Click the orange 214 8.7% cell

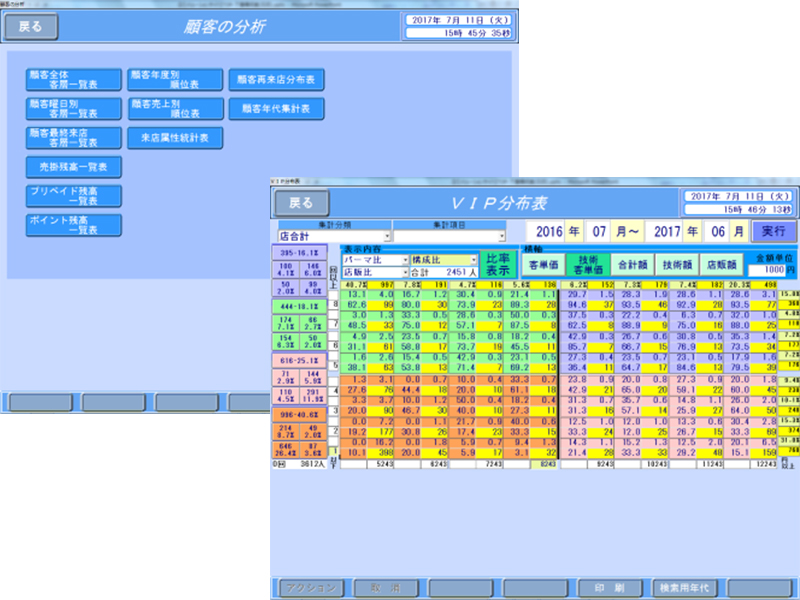click(286, 432)
